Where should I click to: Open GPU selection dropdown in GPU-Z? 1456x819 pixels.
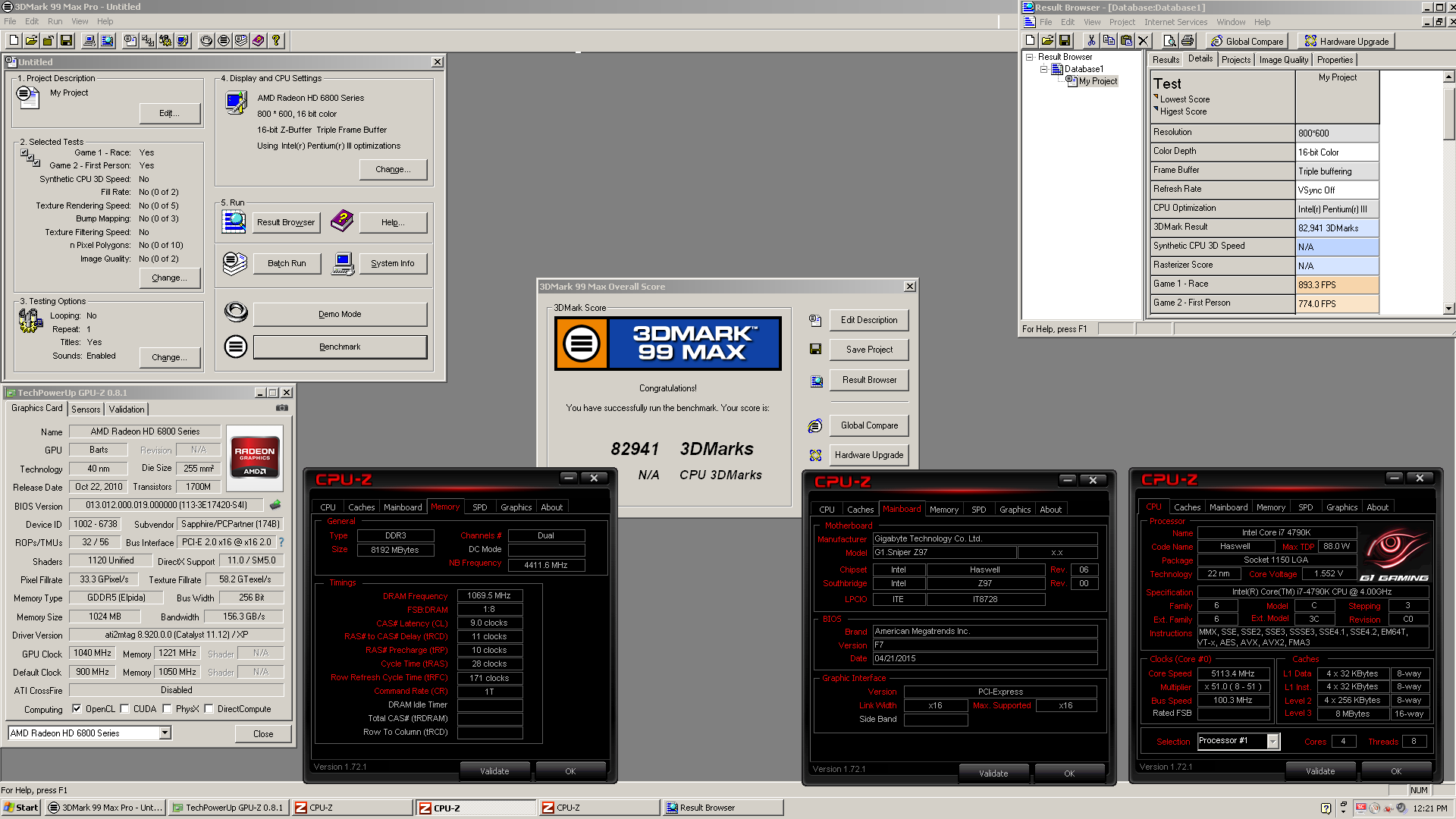[165, 733]
